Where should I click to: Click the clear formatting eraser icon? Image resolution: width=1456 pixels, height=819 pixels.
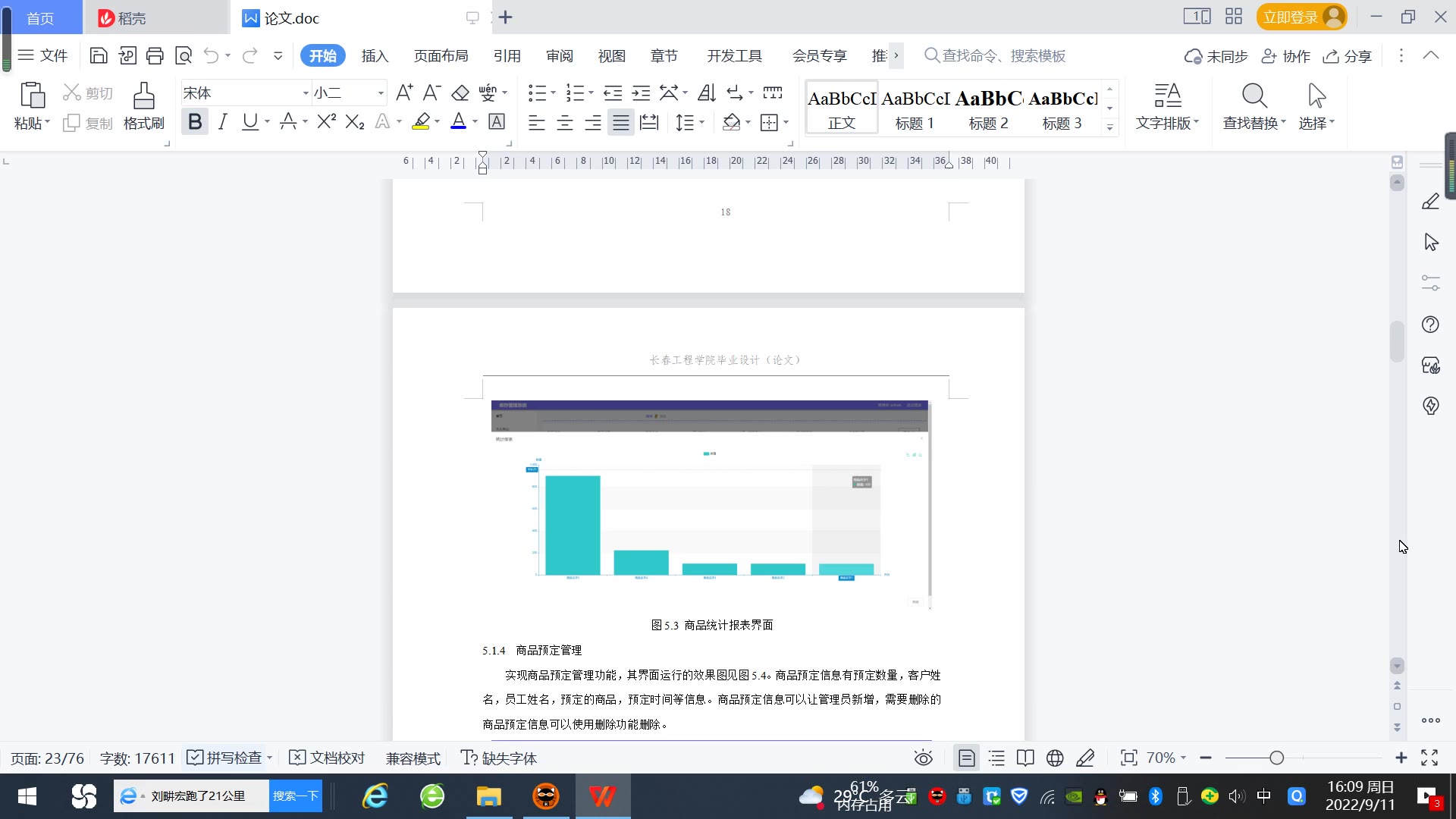tap(460, 93)
